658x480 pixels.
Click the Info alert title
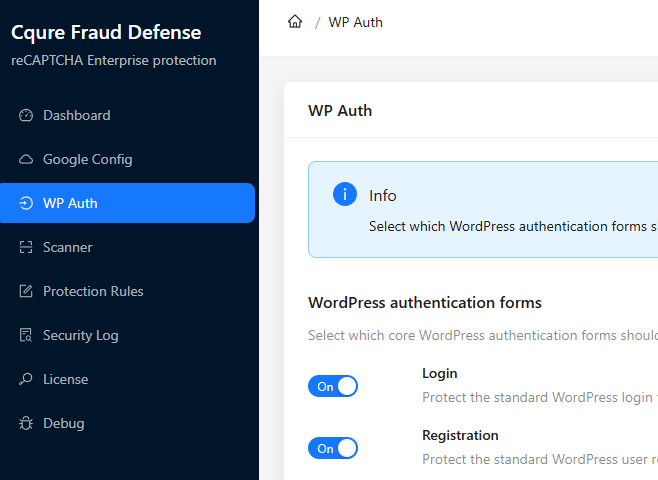pos(382,196)
